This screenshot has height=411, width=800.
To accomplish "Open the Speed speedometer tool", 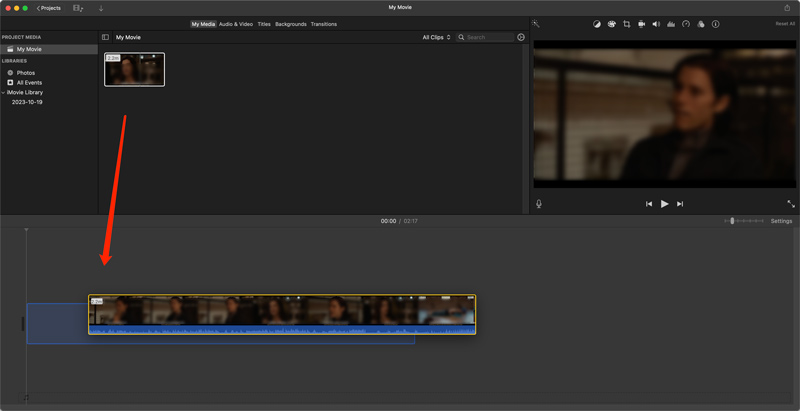I will [x=686, y=24].
